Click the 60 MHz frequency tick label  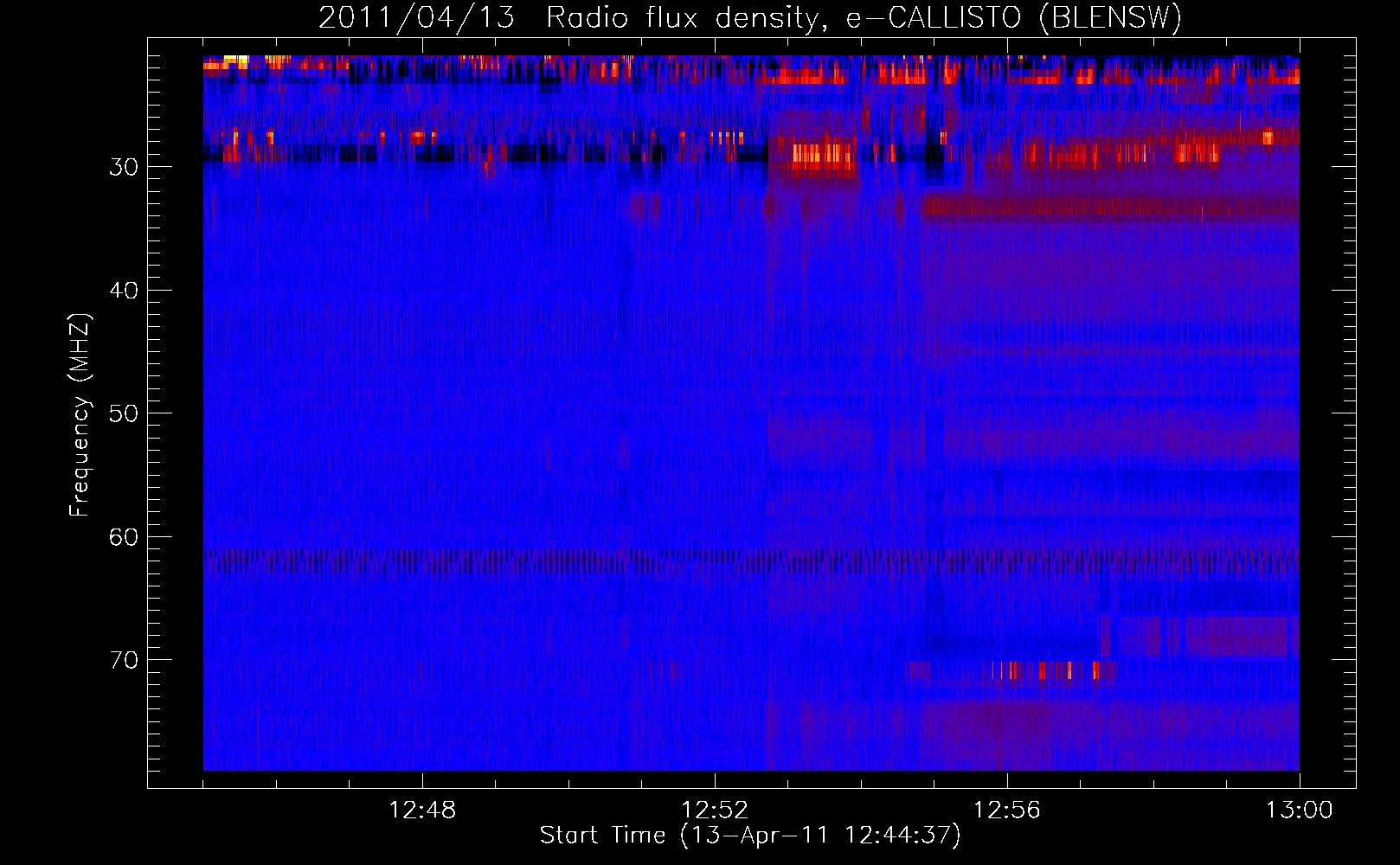click(x=124, y=537)
